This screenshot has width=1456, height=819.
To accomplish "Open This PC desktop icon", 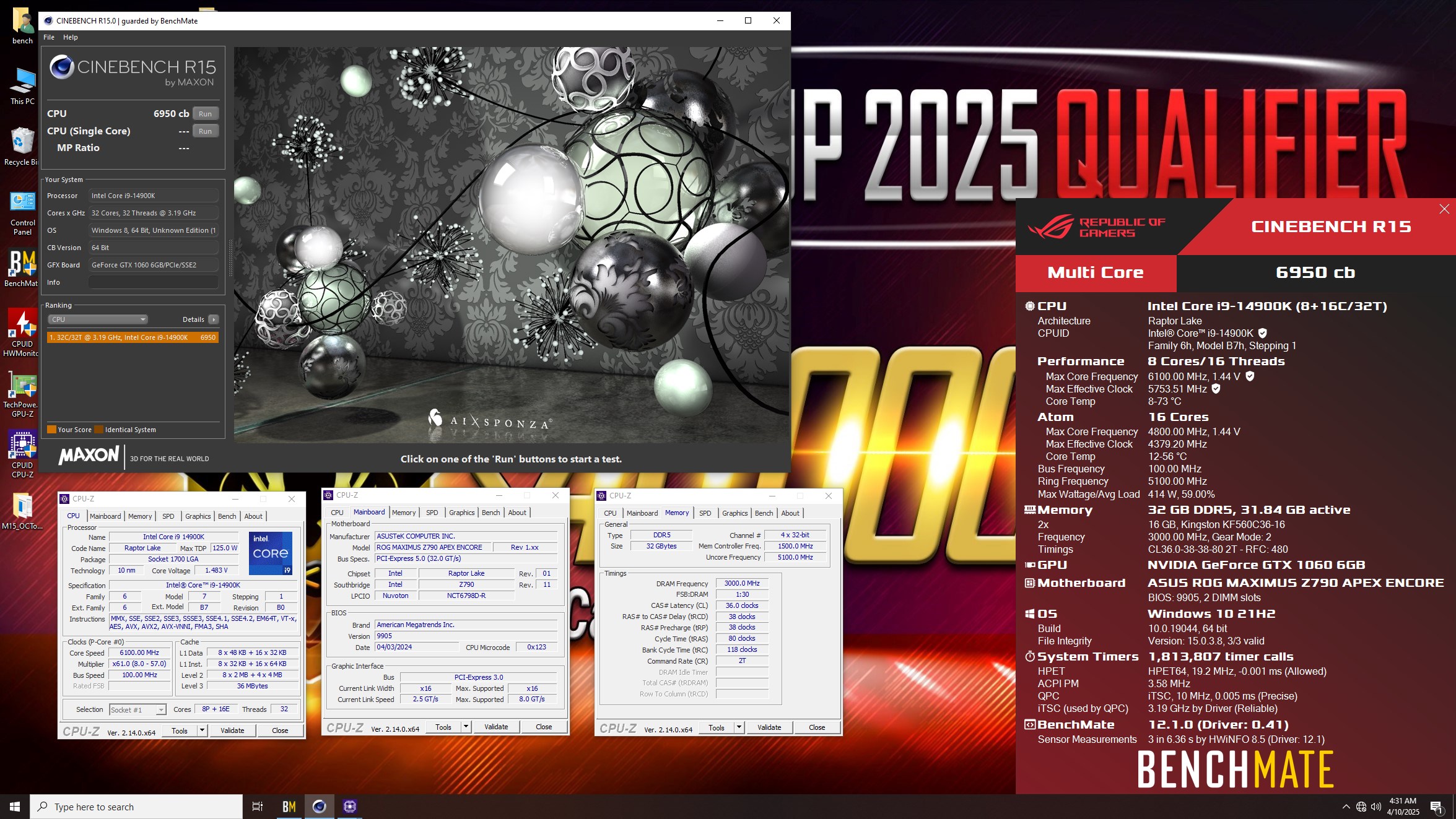I will tap(22, 85).
